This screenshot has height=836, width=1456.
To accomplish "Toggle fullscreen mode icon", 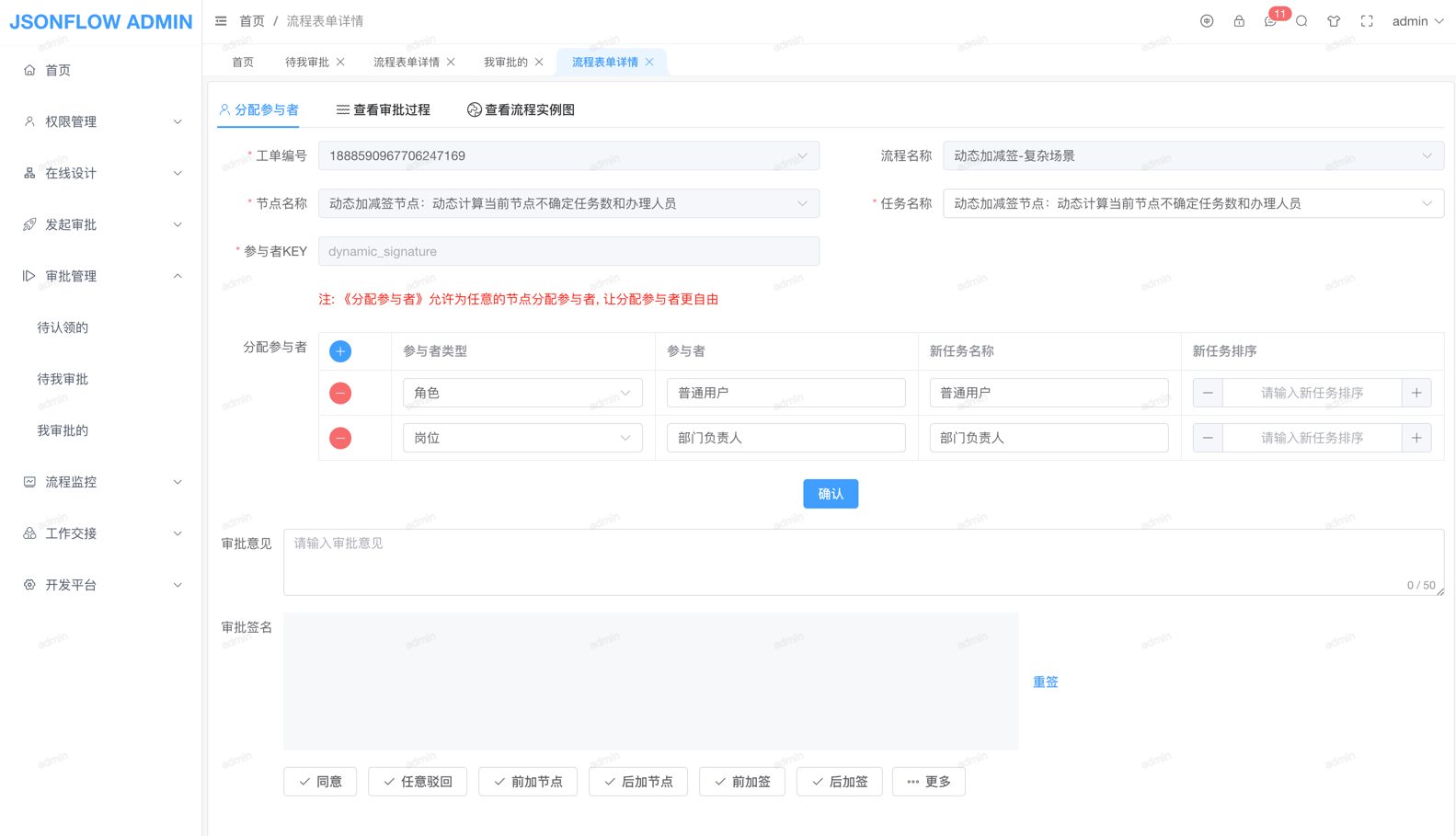I will pos(1367,21).
